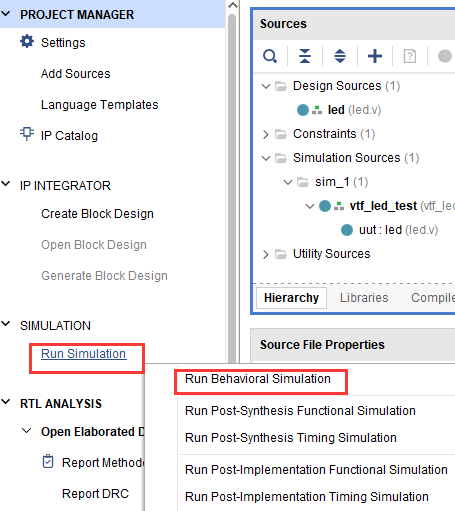
Task: Click Create Block Design
Action: coord(97,214)
